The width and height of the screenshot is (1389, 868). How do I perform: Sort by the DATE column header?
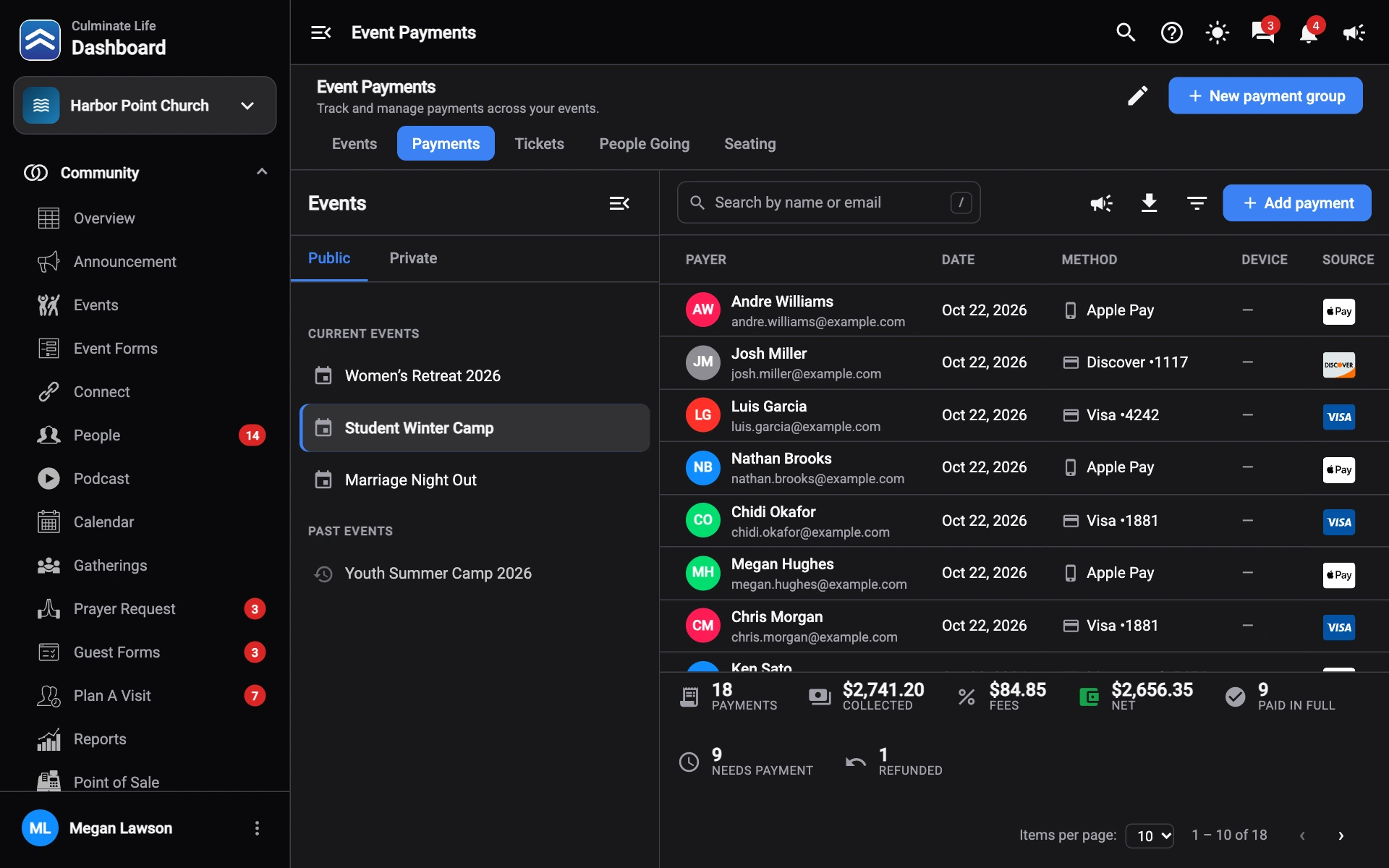pos(958,260)
